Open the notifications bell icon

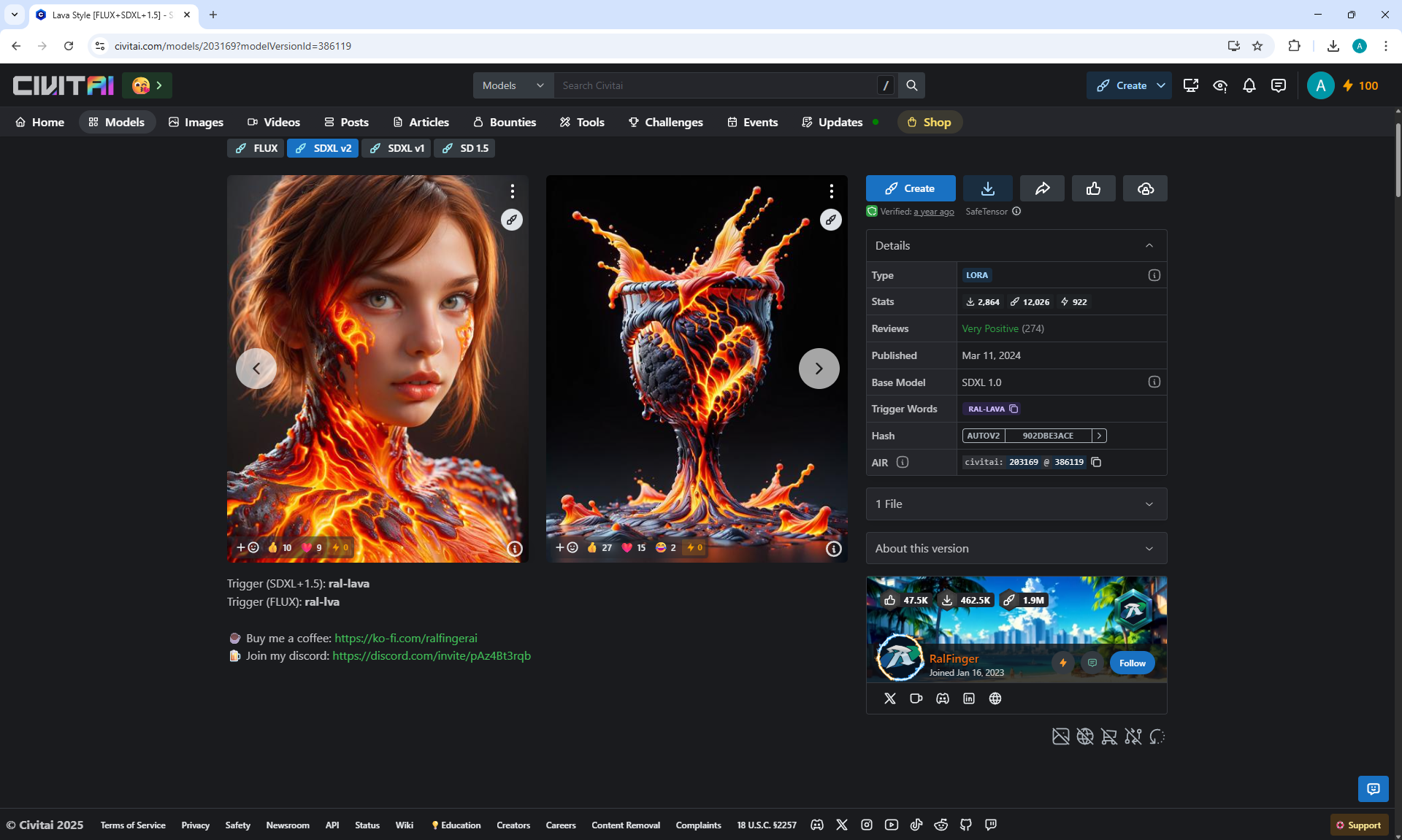coord(1249,85)
